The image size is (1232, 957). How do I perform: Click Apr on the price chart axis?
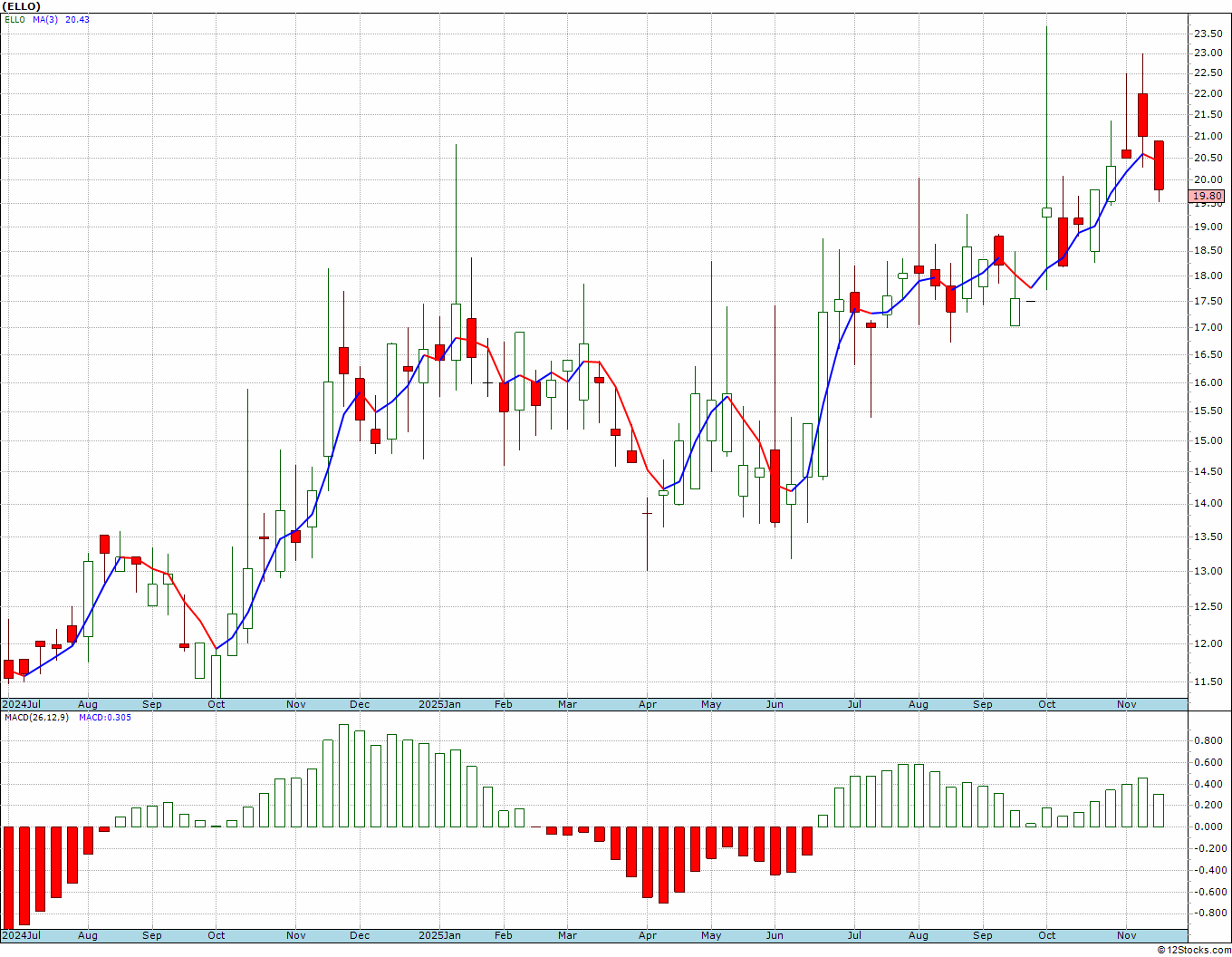pyautogui.click(x=648, y=704)
